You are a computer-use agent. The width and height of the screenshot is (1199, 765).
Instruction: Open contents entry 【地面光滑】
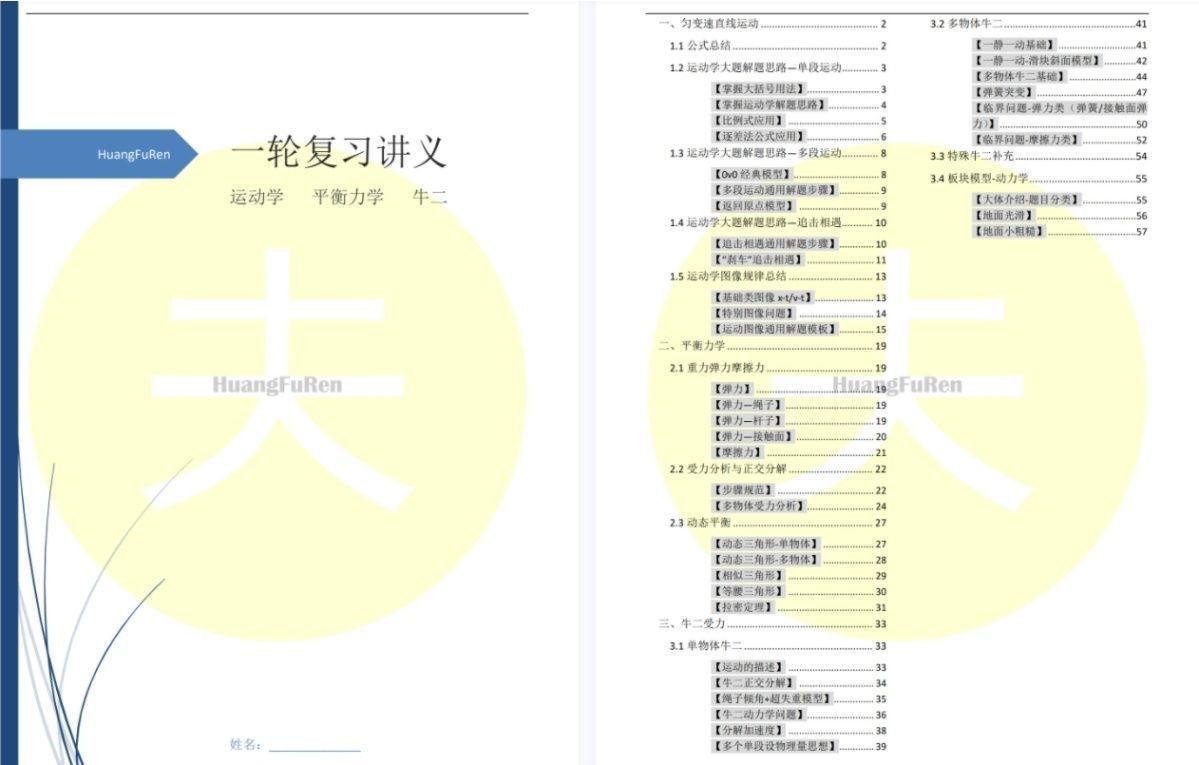(1060, 216)
